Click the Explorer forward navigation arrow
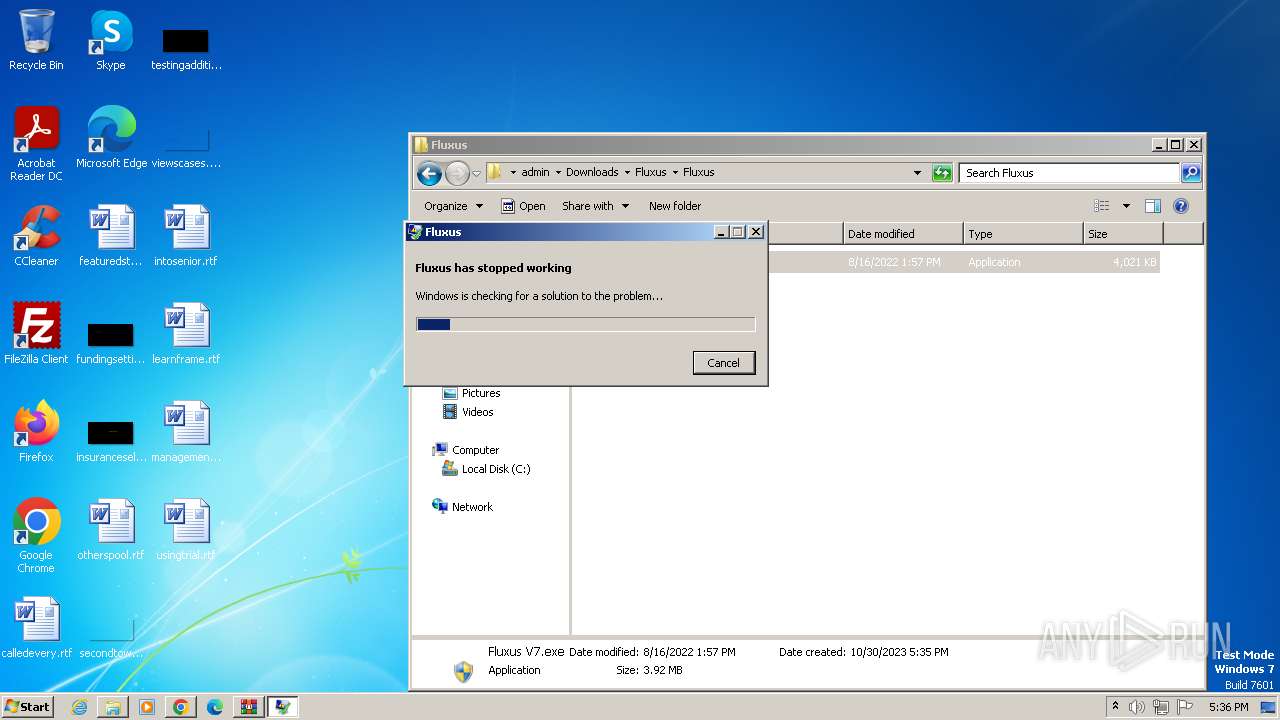The image size is (1280, 720). click(457, 174)
